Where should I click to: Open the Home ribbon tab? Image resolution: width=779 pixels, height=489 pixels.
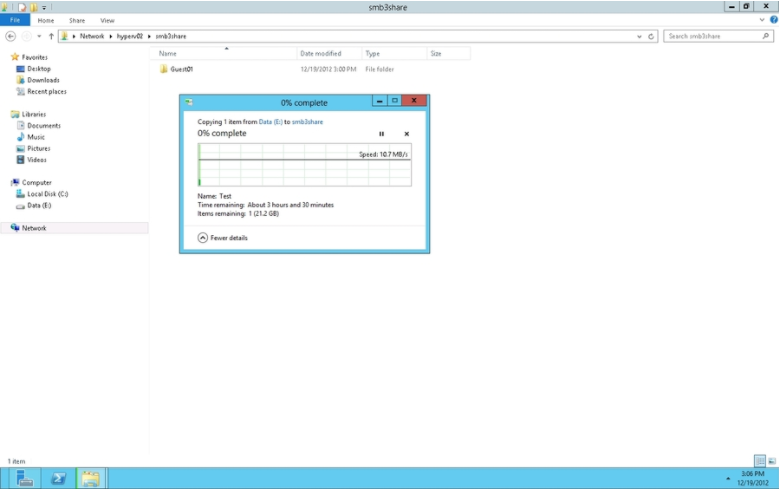click(46, 20)
